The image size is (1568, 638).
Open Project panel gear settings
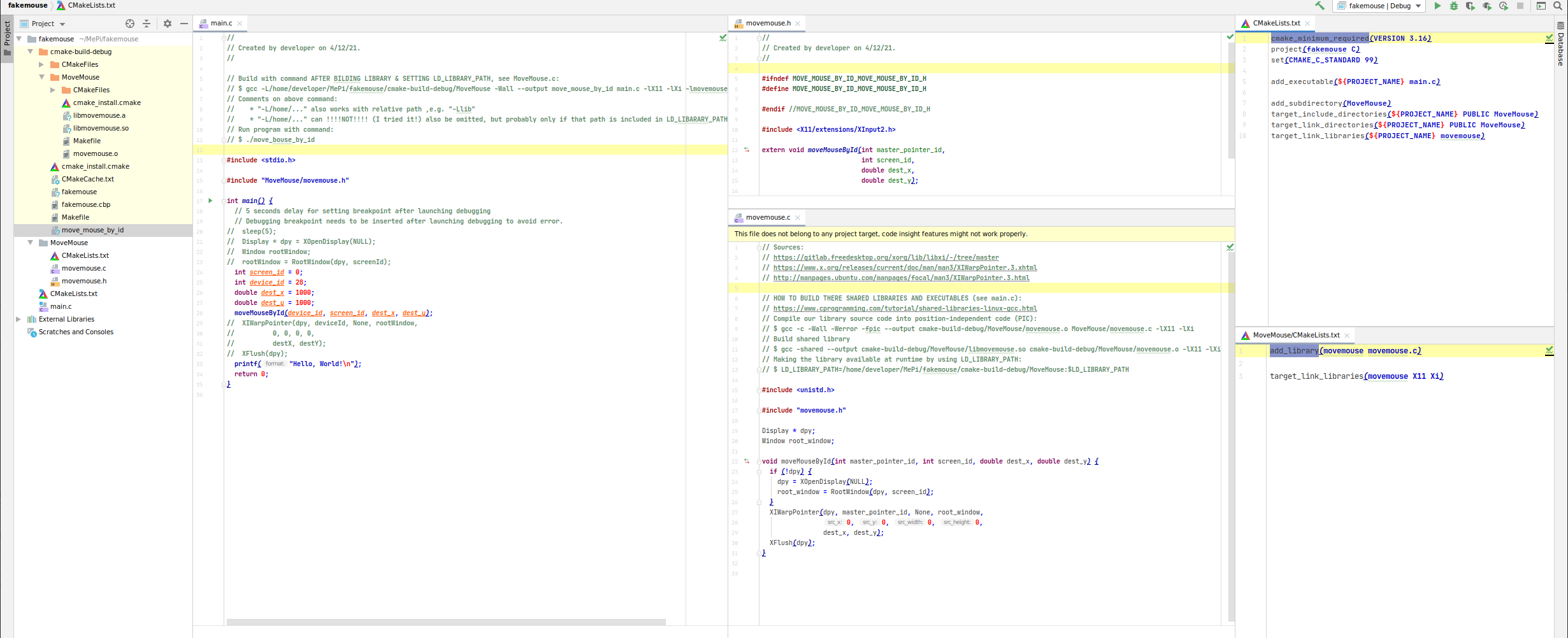coord(167,24)
